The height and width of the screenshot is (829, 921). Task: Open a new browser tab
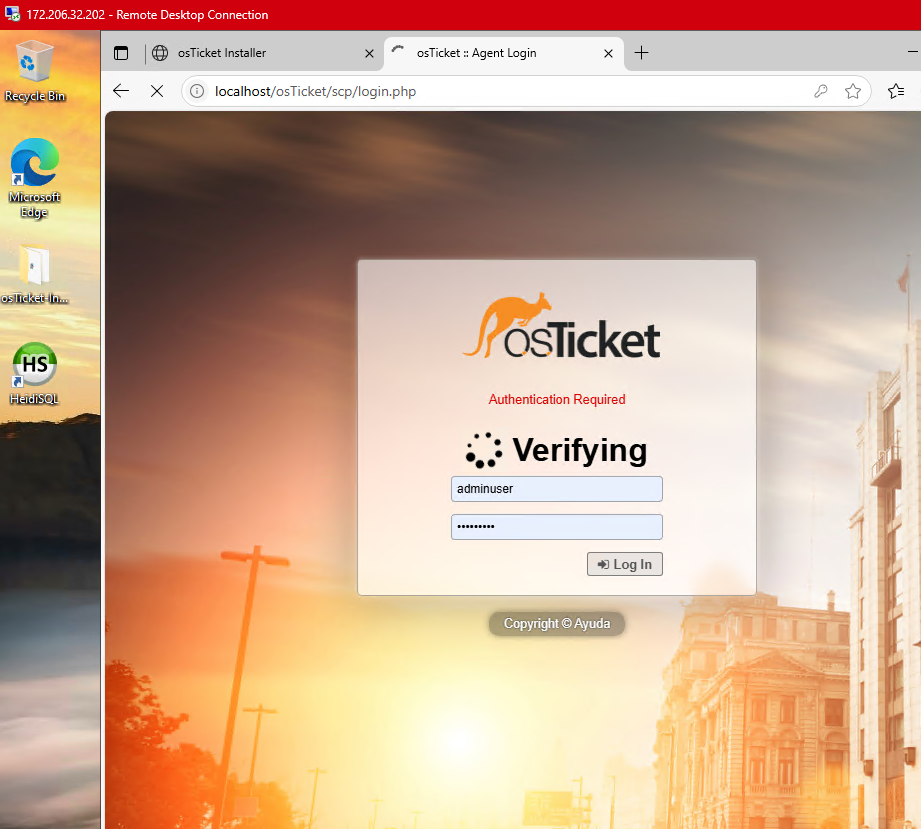coord(641,53)
